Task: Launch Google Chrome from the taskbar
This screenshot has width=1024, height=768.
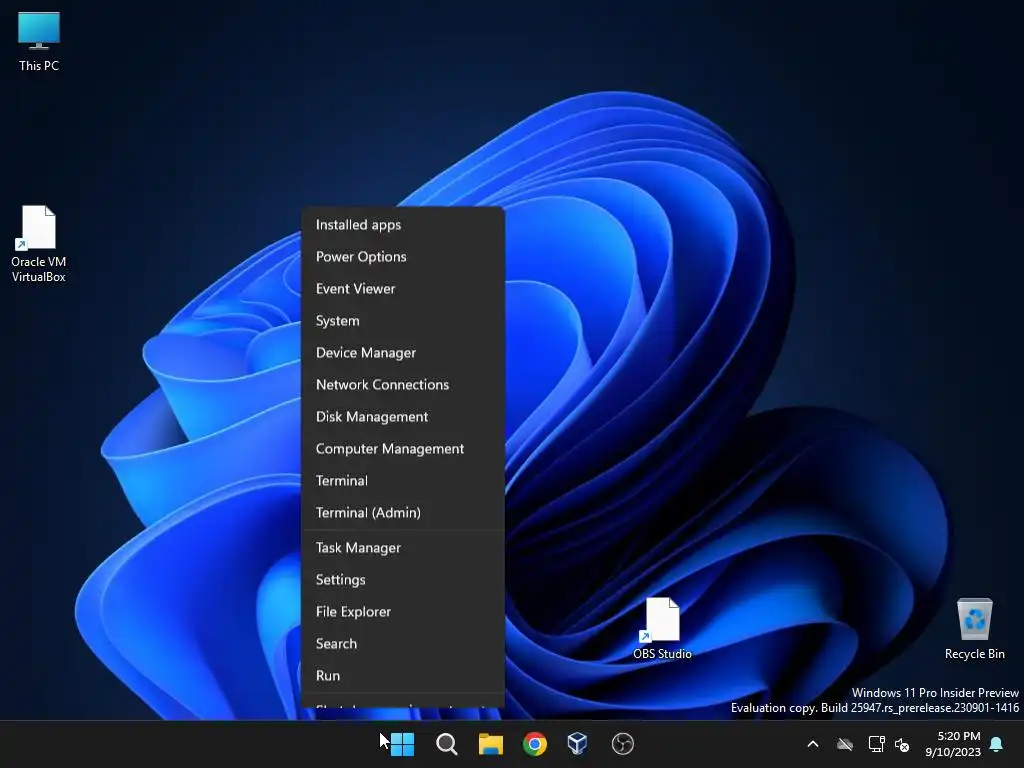Action: coord(535,744)
